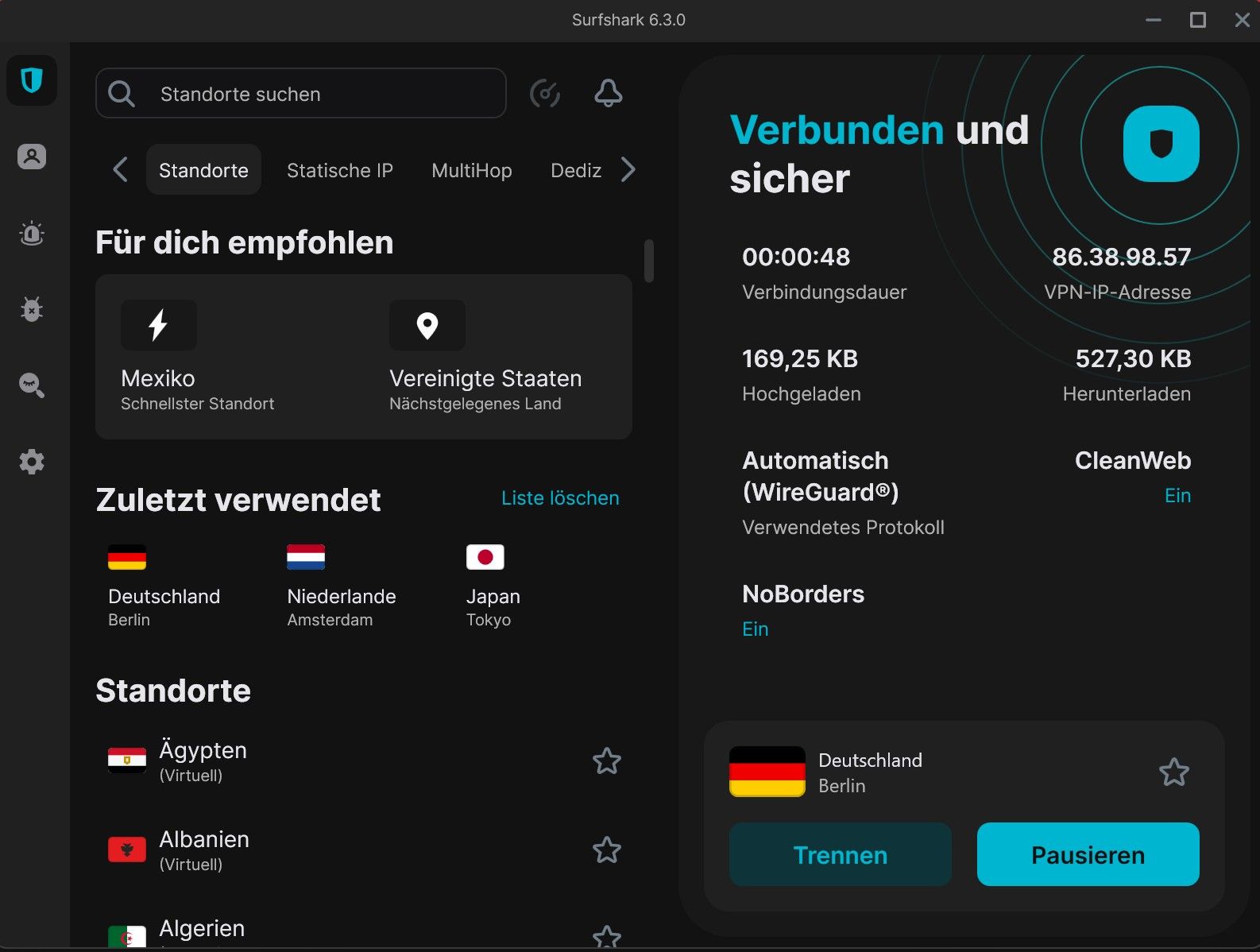Switch to Standorte tab

click(x=203, y=169)
